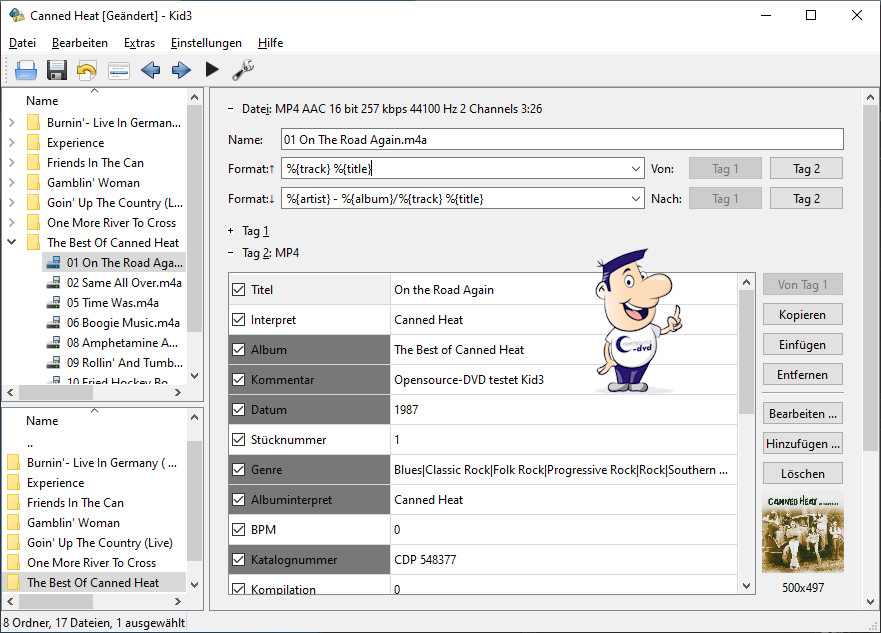This screenshot has height=633, width=881.
Task: Click the create playlist toolbar icon
Action: click(119, 70)
